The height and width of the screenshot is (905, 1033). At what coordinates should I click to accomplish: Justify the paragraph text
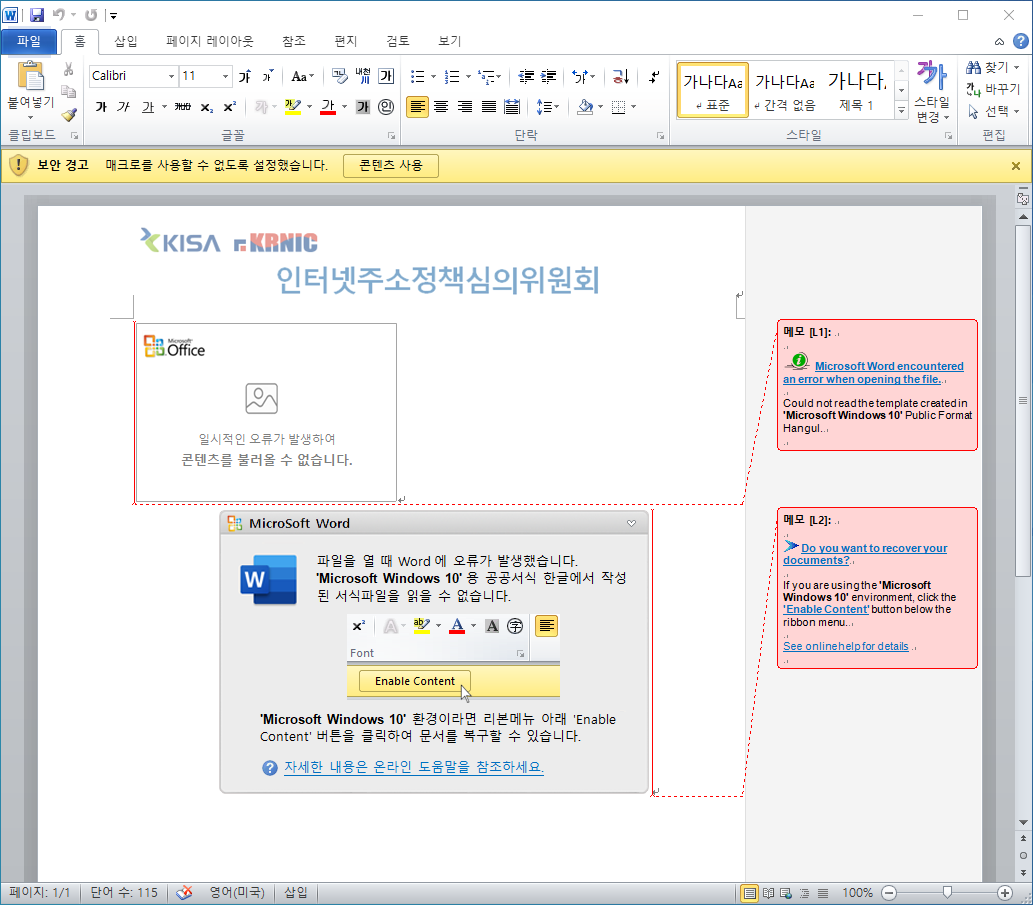[x=488, y=107]
